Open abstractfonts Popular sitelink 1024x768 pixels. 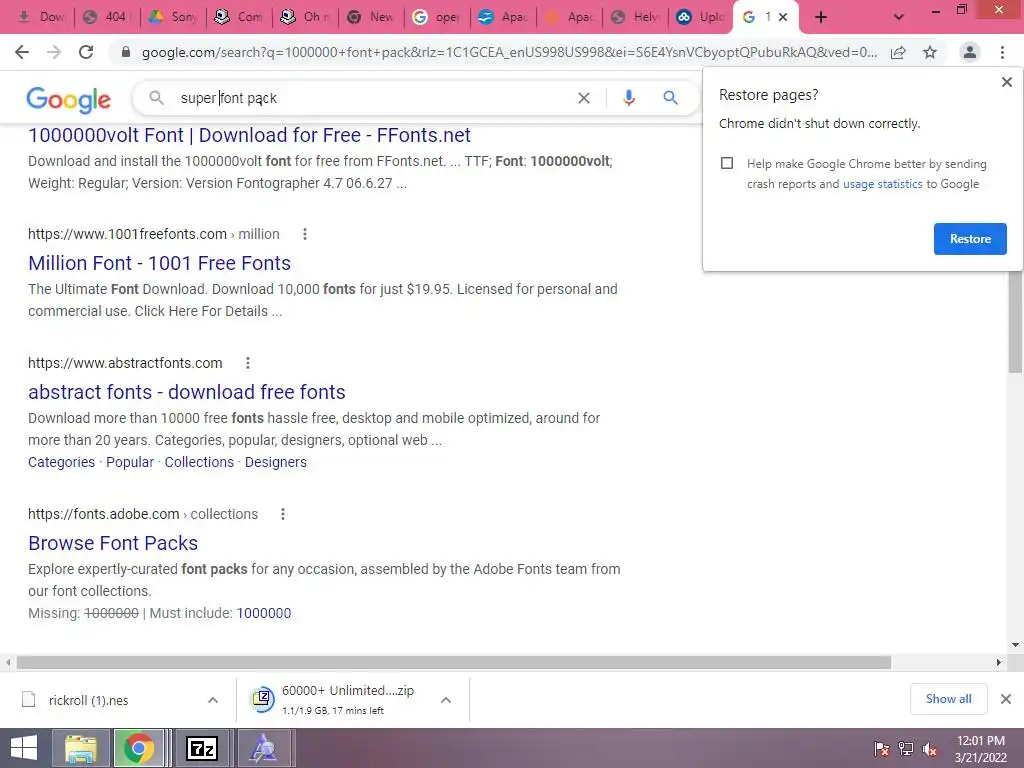pos(130,462)
